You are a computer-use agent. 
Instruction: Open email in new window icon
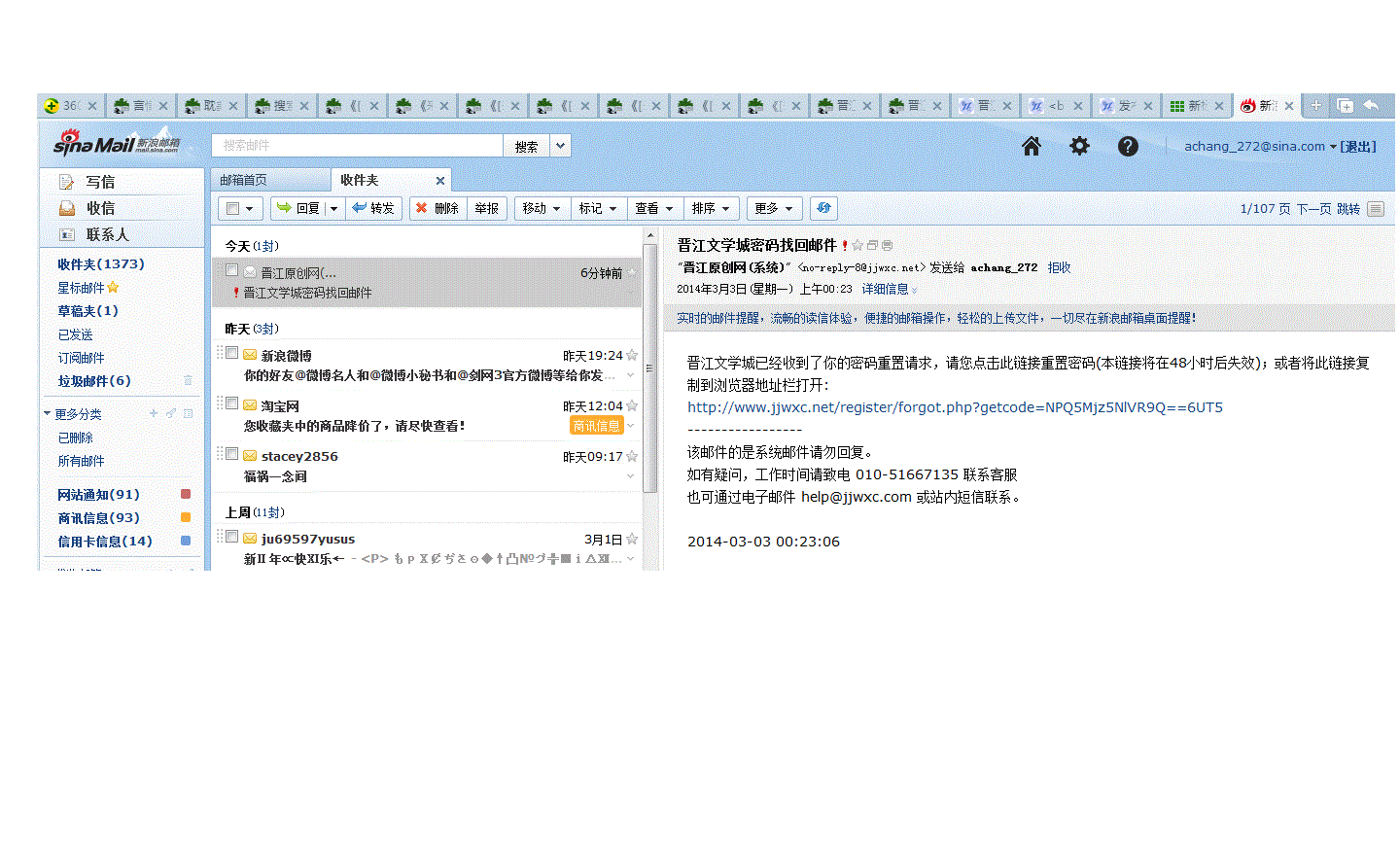[872, 245]
